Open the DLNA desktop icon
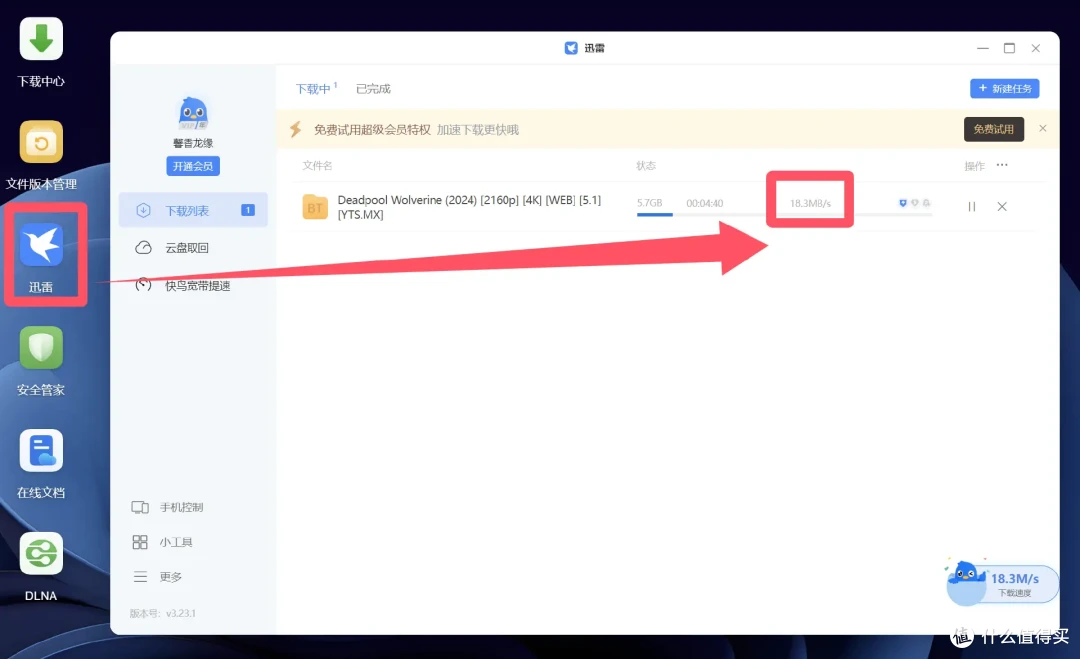The image size is (1080, 659). point(41,554)
